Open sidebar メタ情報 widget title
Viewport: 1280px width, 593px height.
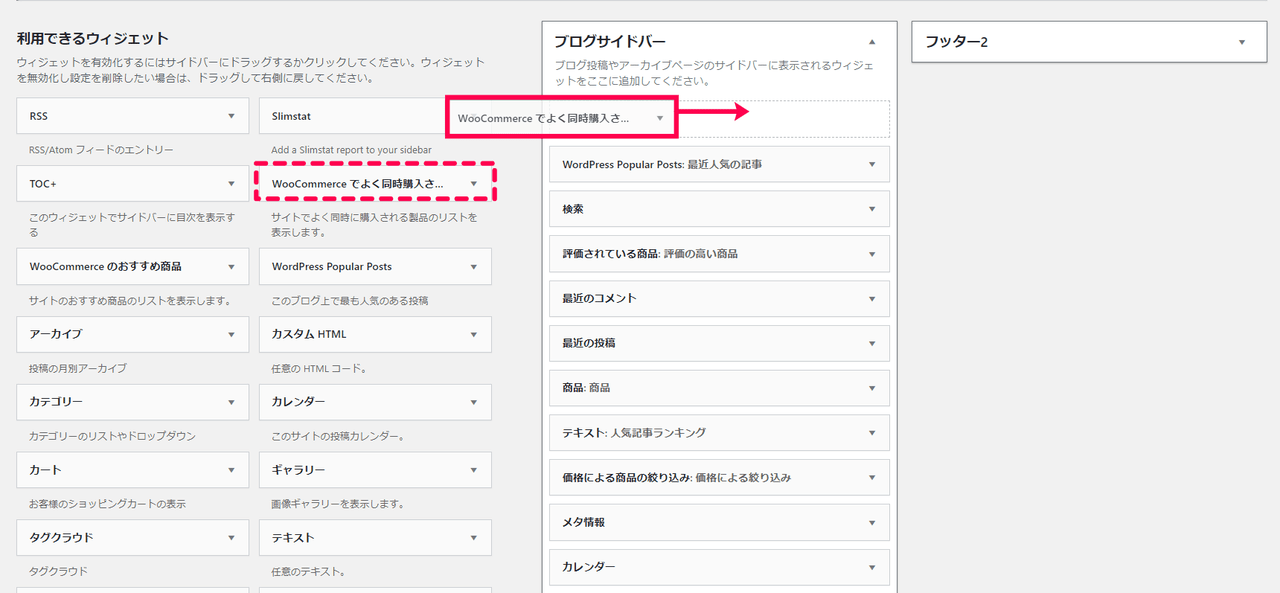pyautogui.click(x=583, y=522)
